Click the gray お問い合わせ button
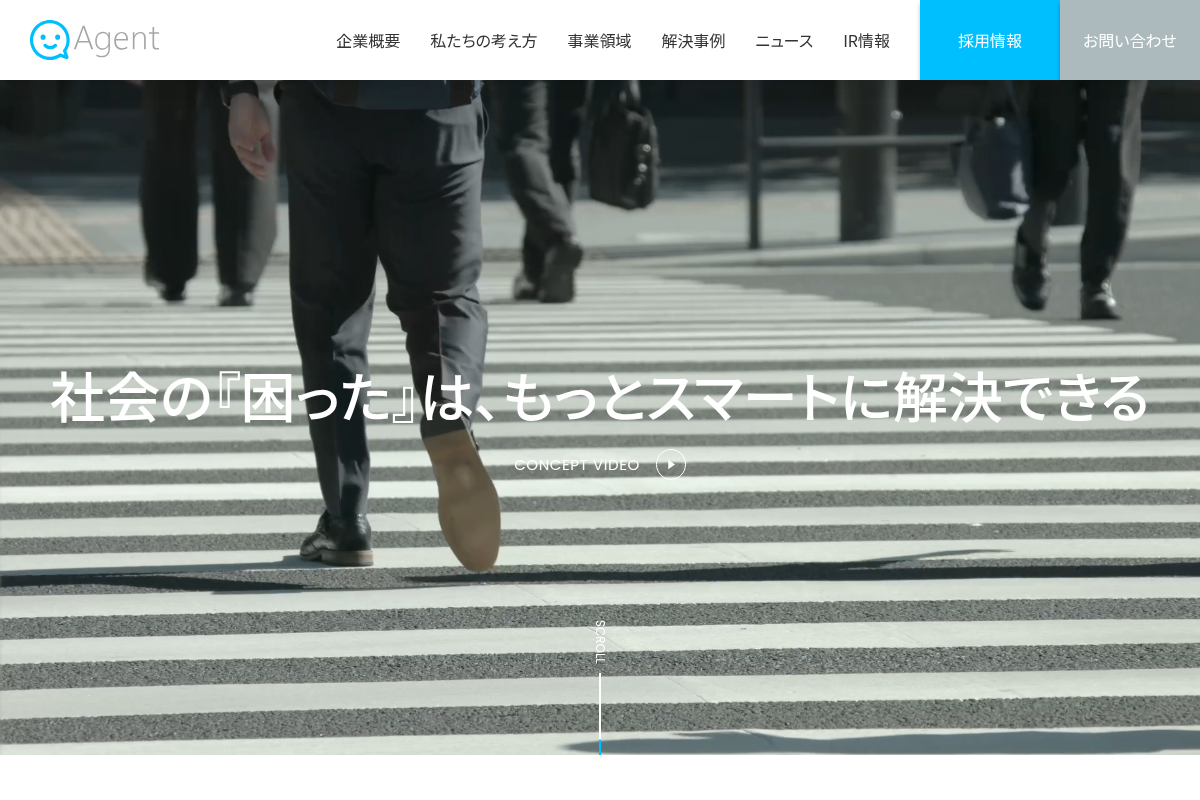This screenshot has width=1200, height=800. [1130, 40]
